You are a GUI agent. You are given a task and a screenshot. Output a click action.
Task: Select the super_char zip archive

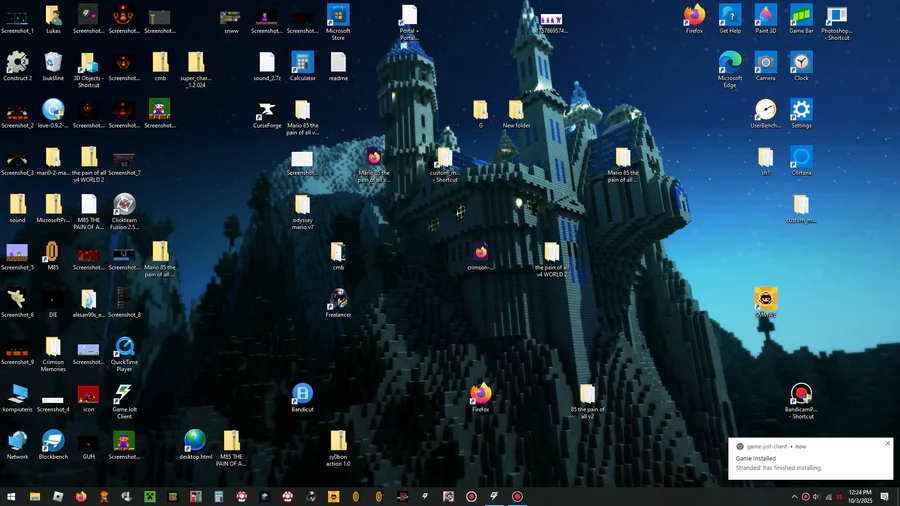(x=196, y=69)
